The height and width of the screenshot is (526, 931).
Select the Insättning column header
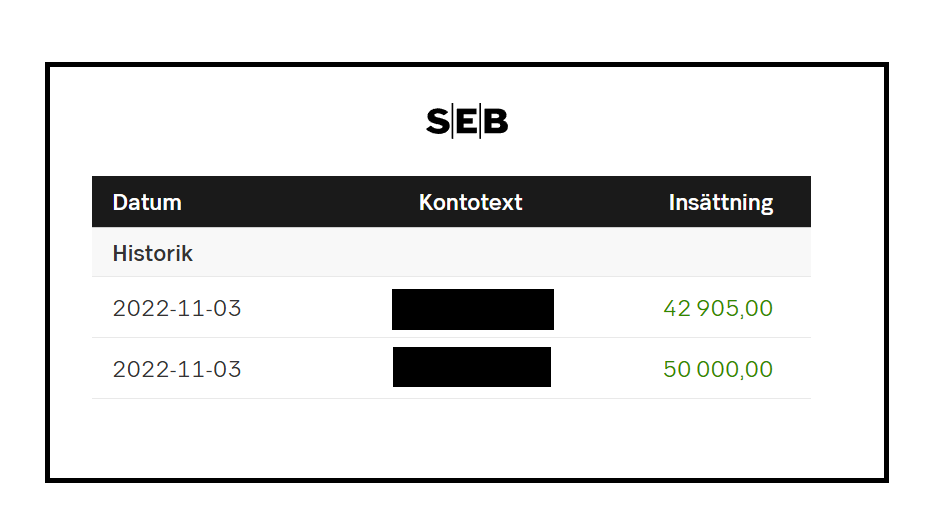(x=720, y=202)
